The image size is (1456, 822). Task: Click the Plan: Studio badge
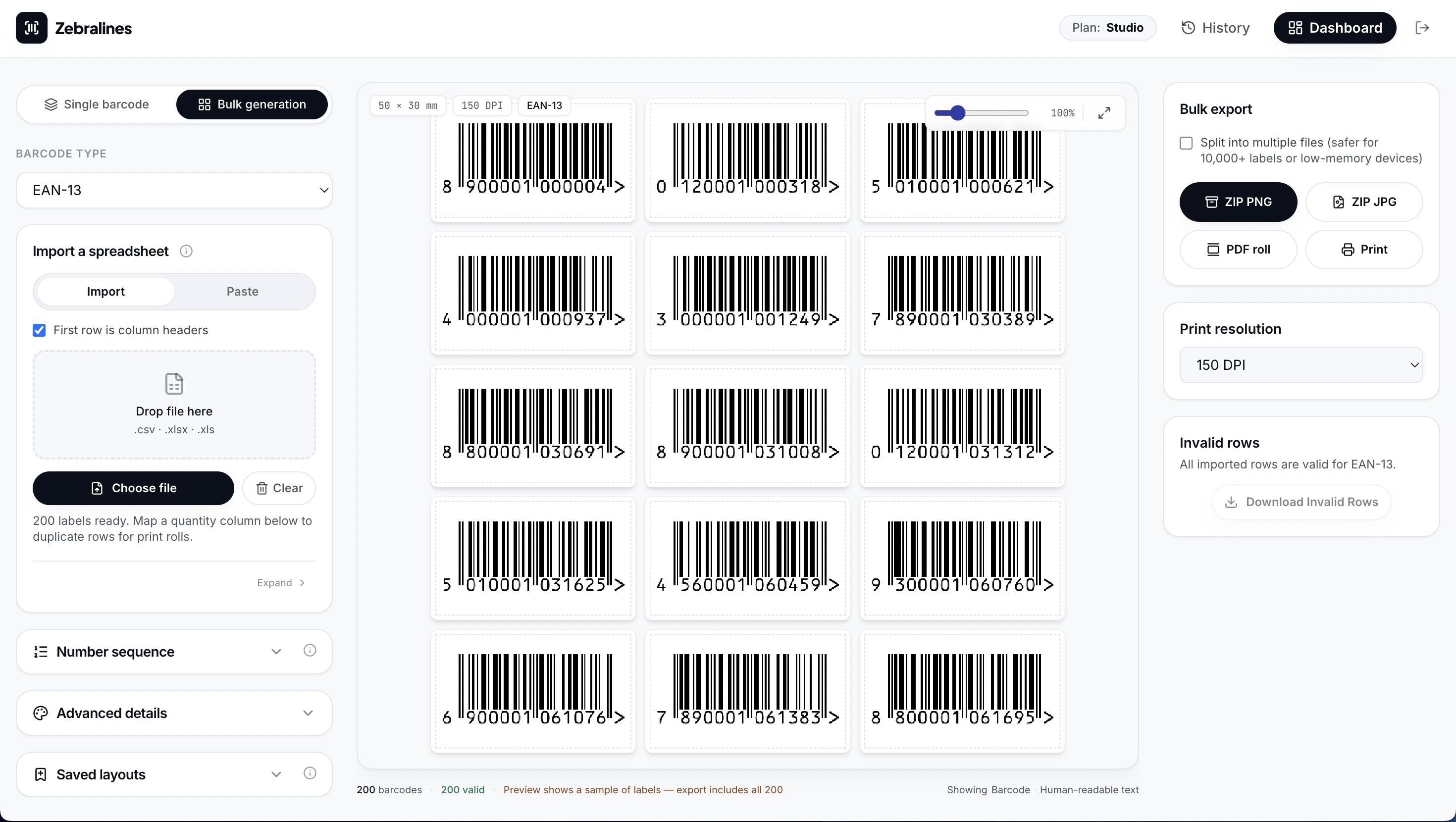coord(1108,28)
